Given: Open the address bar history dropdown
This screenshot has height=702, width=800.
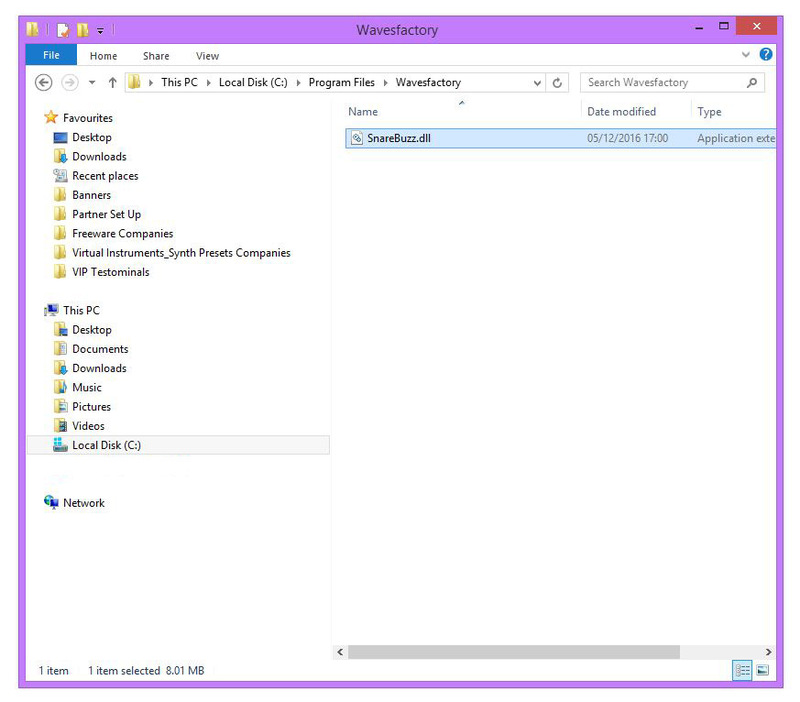Looking at the screenshot, I should click(x=537, y=83).
